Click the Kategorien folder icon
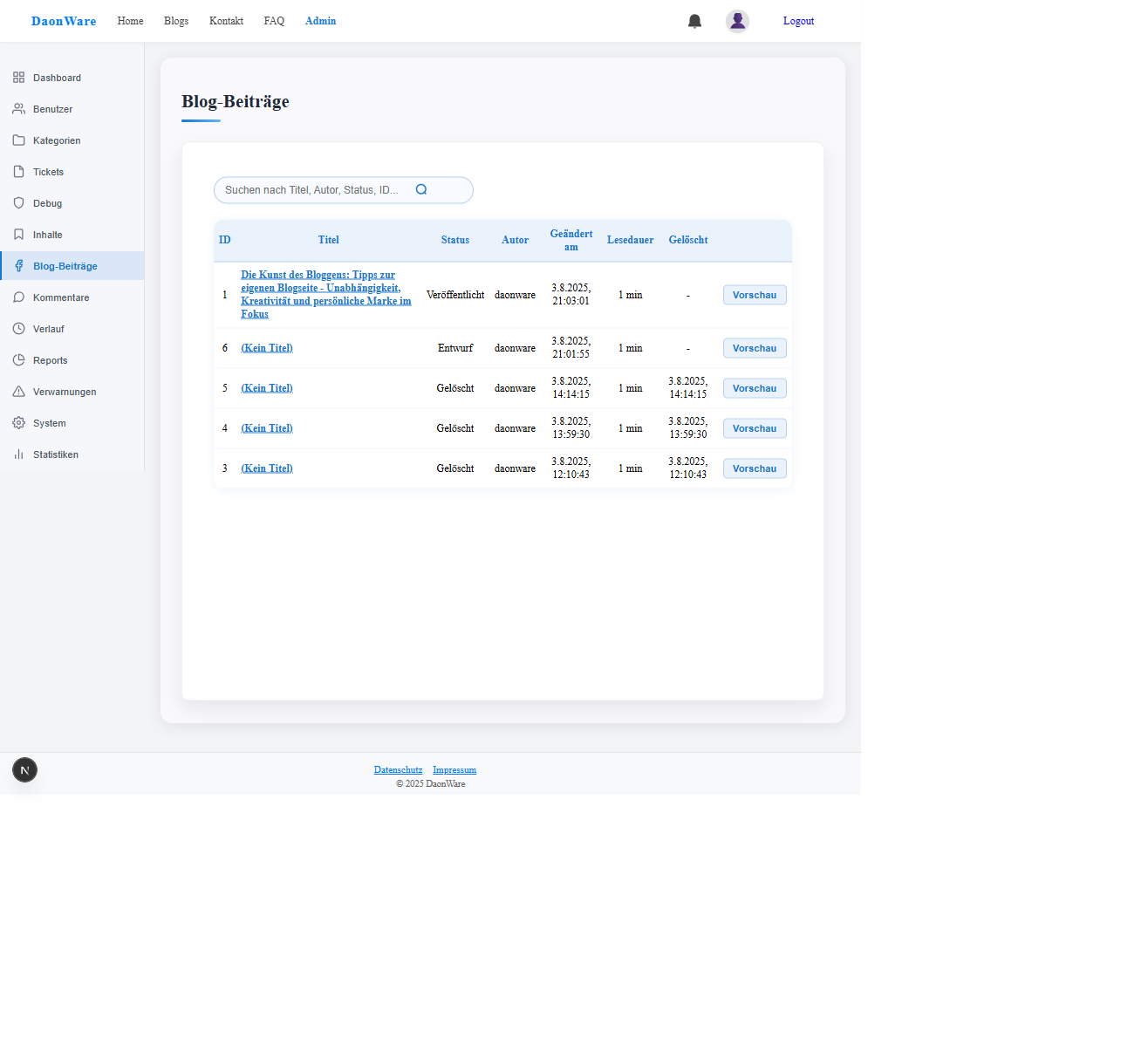1148x1059 pixels. (x=18, y=140)
